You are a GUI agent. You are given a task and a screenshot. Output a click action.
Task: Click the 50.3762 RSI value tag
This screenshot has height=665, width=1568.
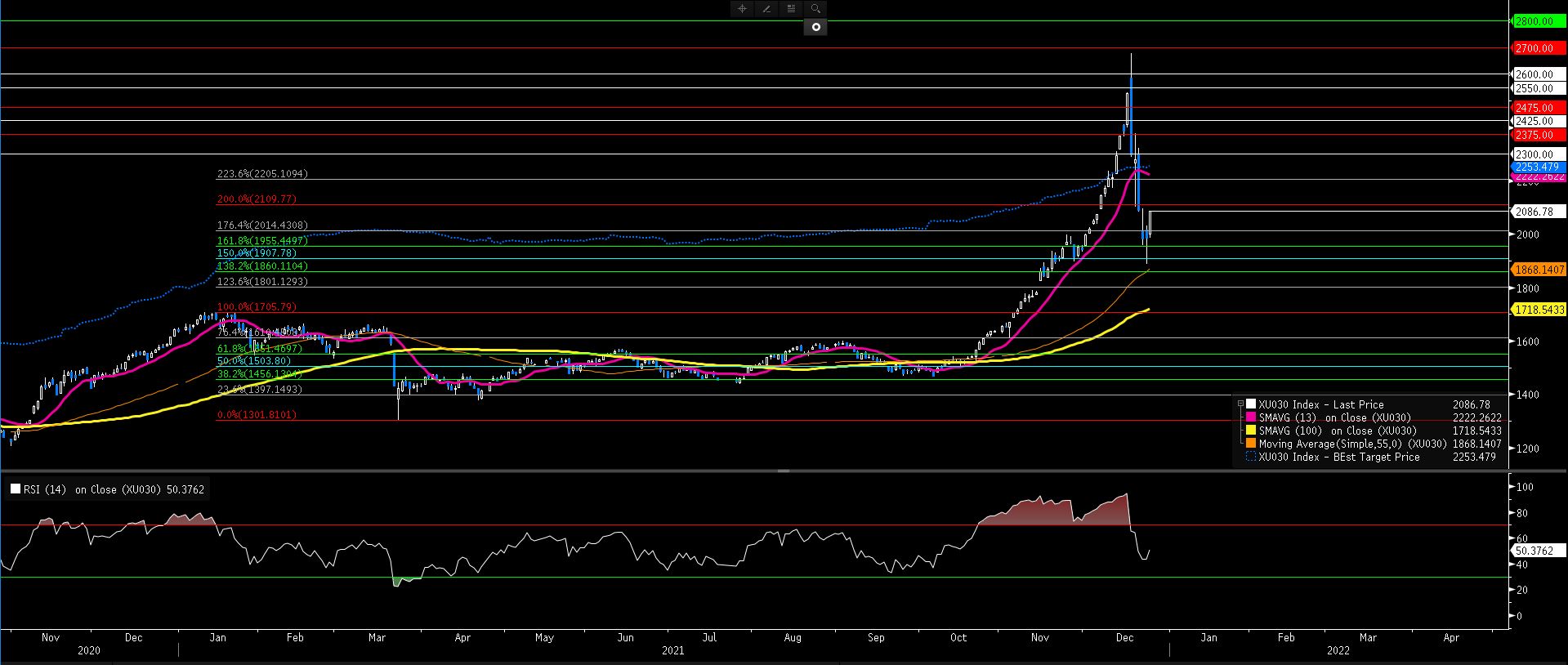coord(1539,551)
